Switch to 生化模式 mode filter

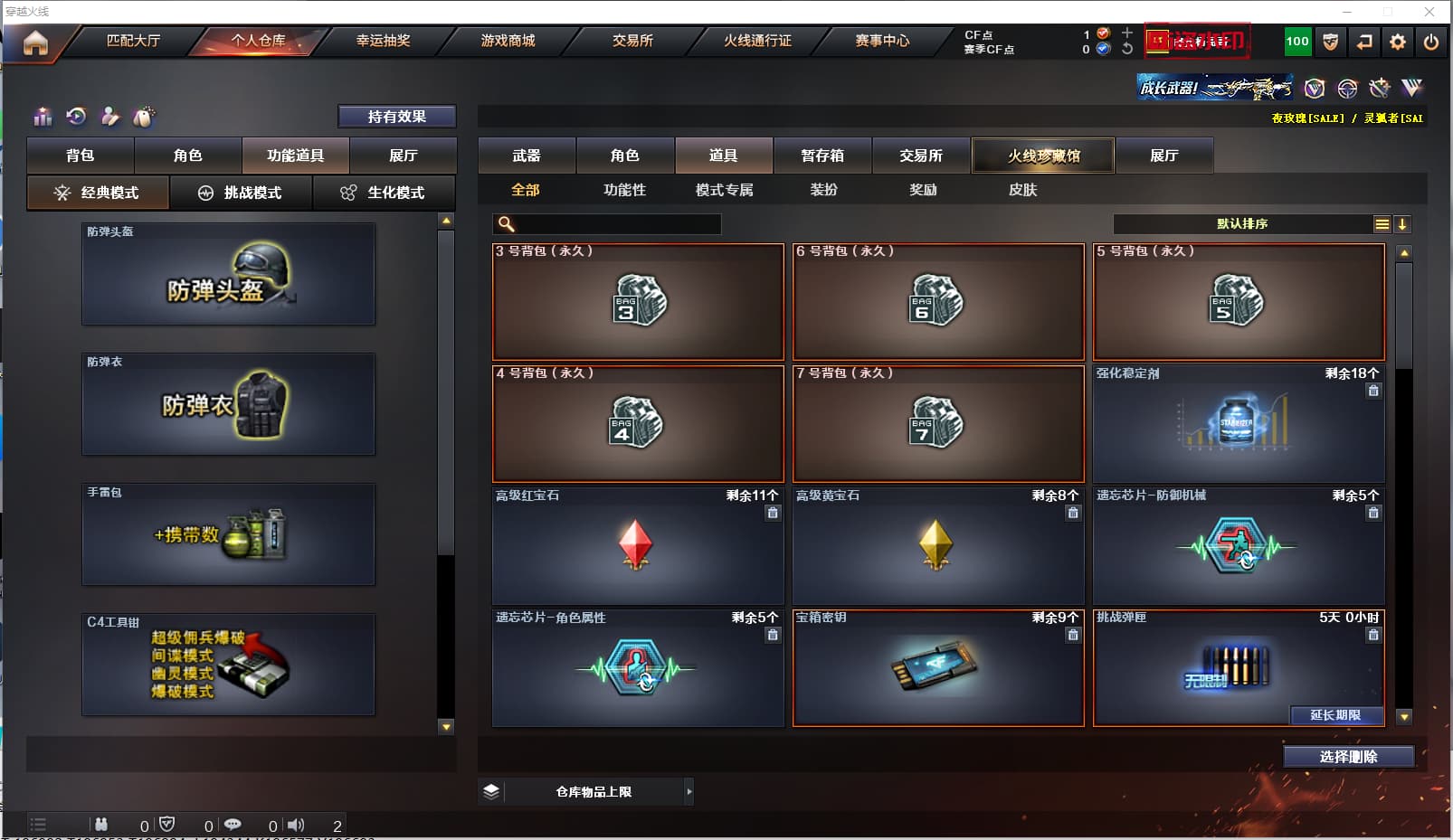pos(384,193)
